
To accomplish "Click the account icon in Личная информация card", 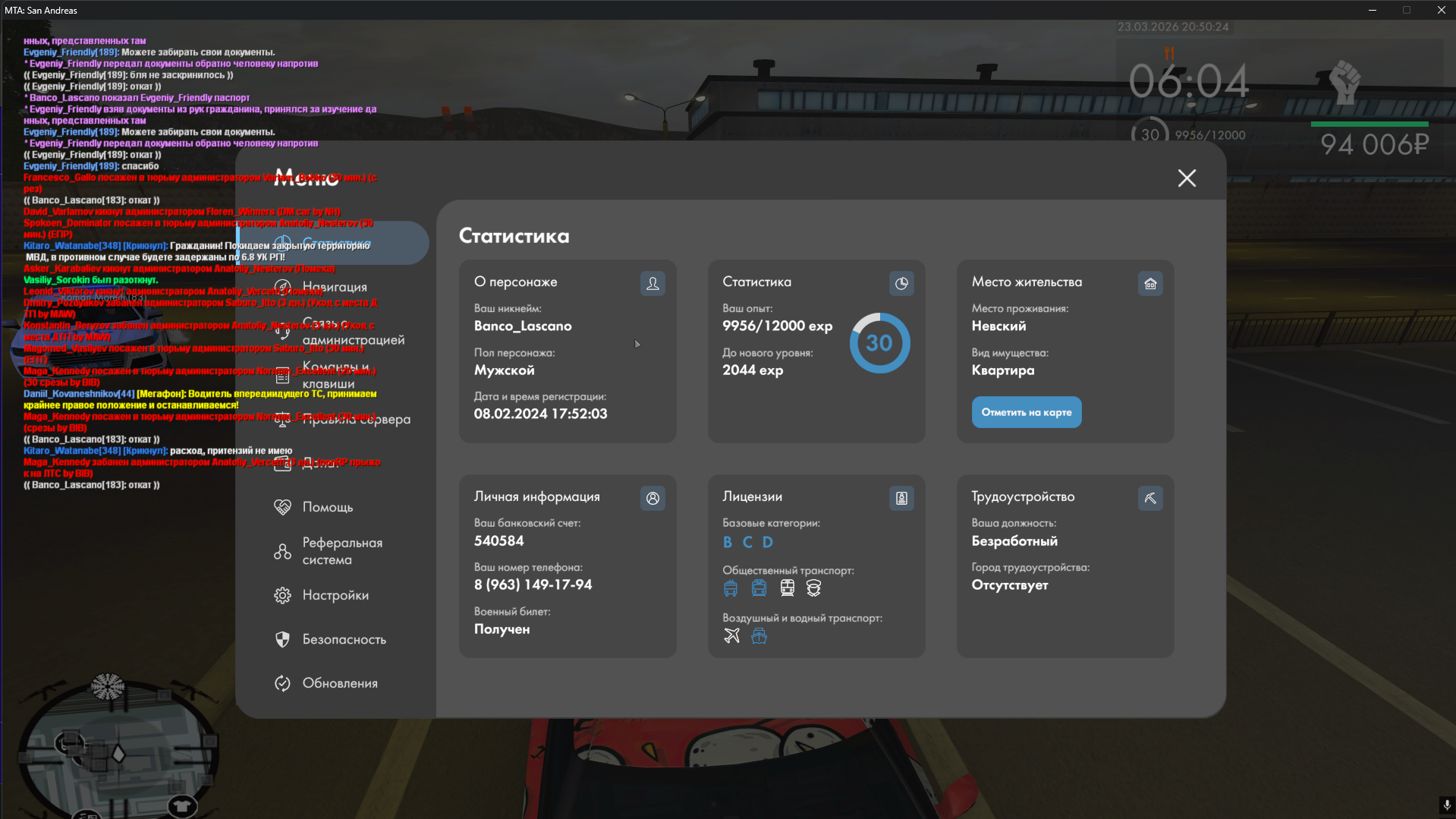I will click(653, 499).
